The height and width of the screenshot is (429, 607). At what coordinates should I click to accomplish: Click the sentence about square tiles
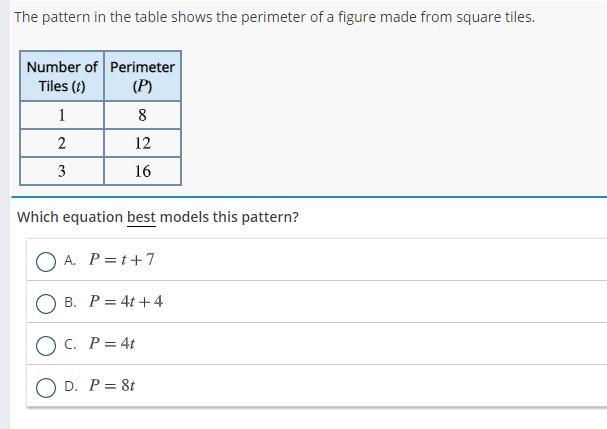tap(274, 17)
